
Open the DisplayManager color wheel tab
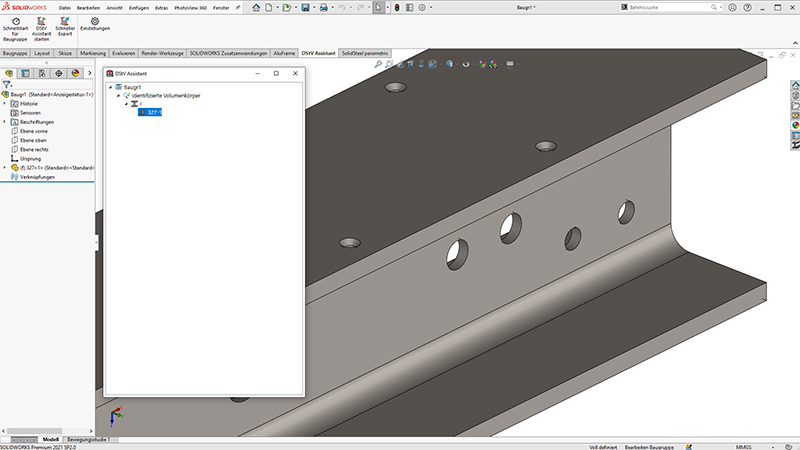(76, 73)
